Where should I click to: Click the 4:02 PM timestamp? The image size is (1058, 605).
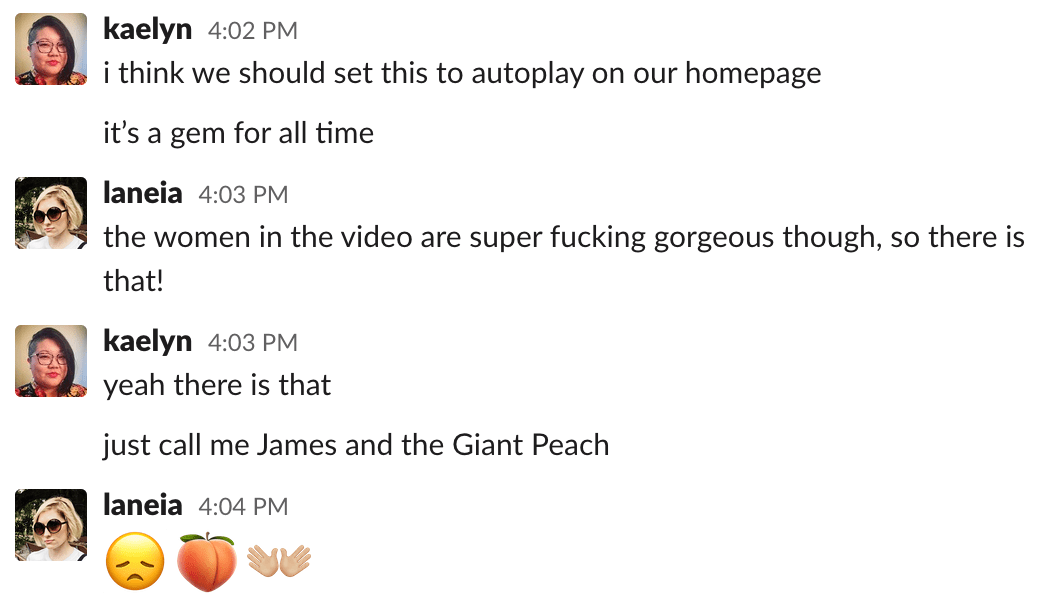[x=252, y=31]
